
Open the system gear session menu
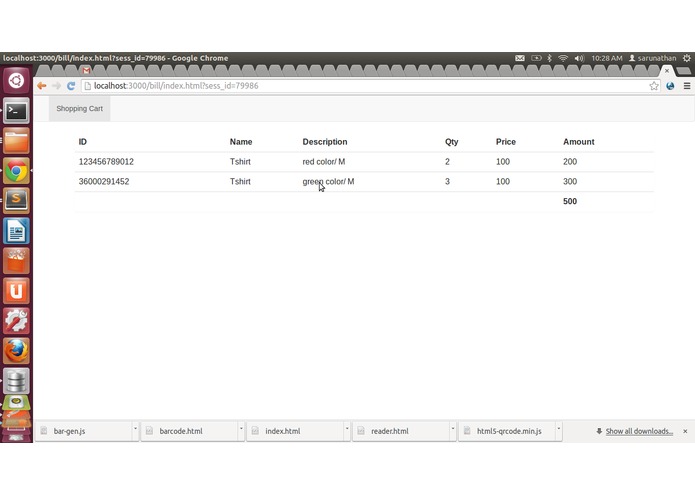click(x=687, y=58)
